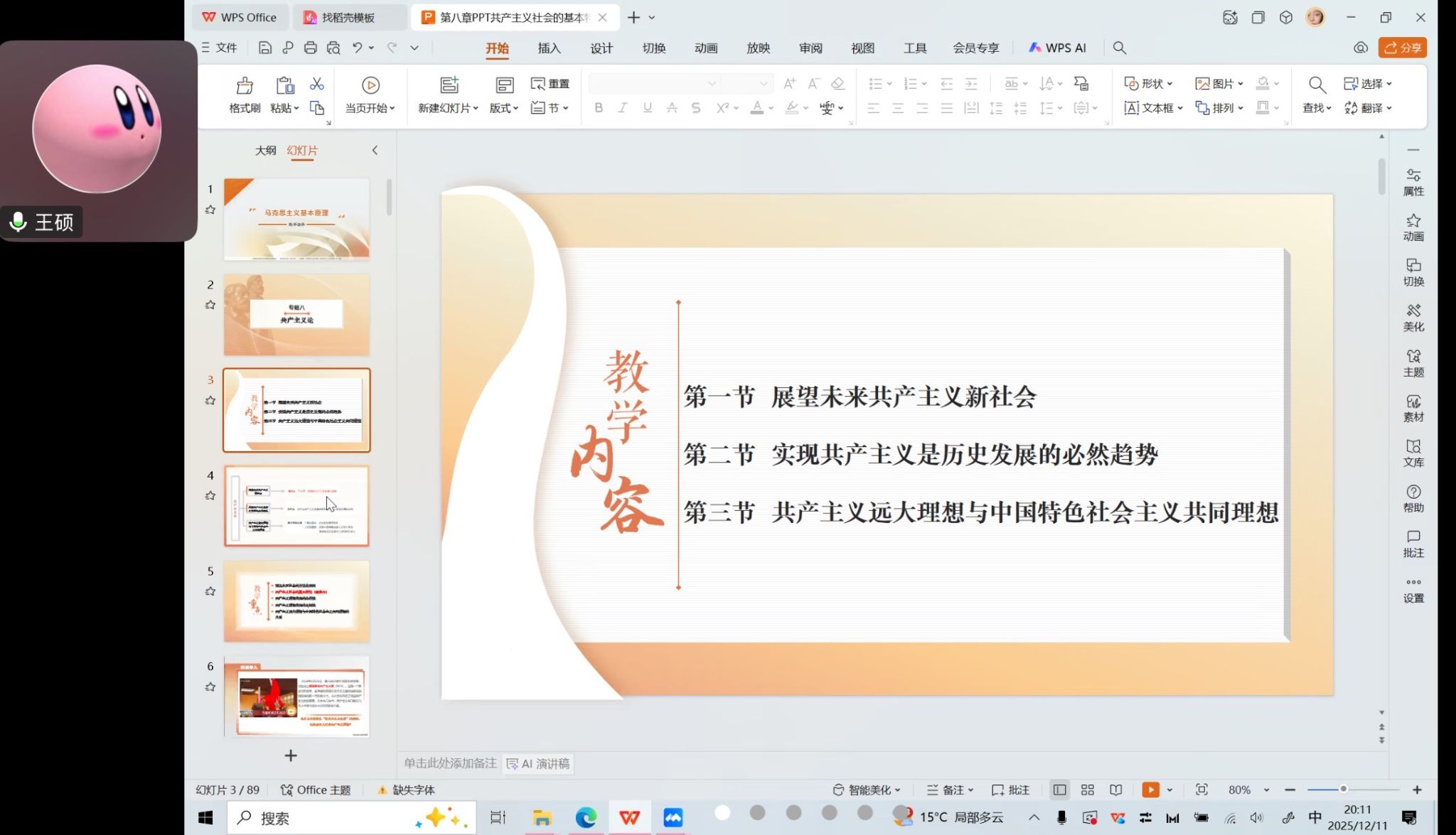Switch to the 大纲 outline tab

point(265,150)
